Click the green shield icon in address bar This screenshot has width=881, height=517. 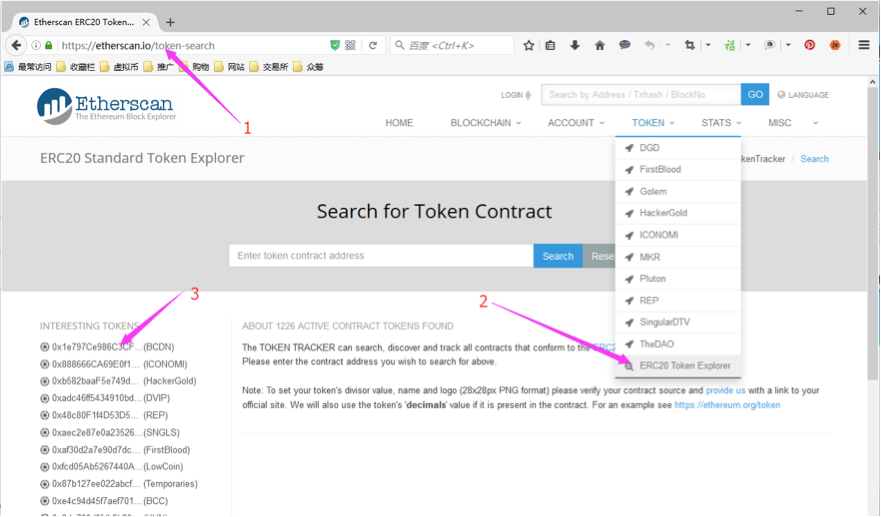[335, 46]
